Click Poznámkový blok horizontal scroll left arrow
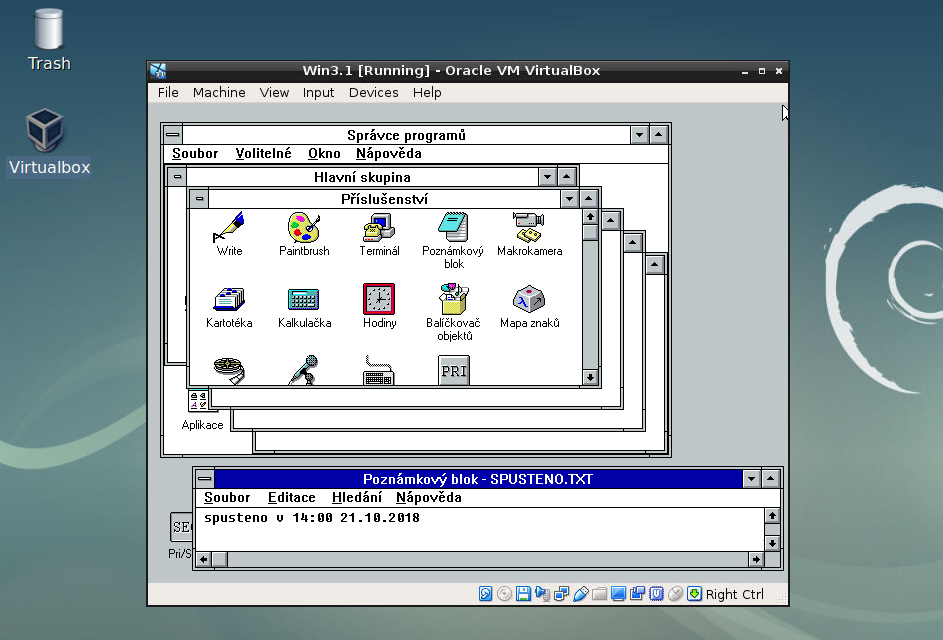 [204, 559]
